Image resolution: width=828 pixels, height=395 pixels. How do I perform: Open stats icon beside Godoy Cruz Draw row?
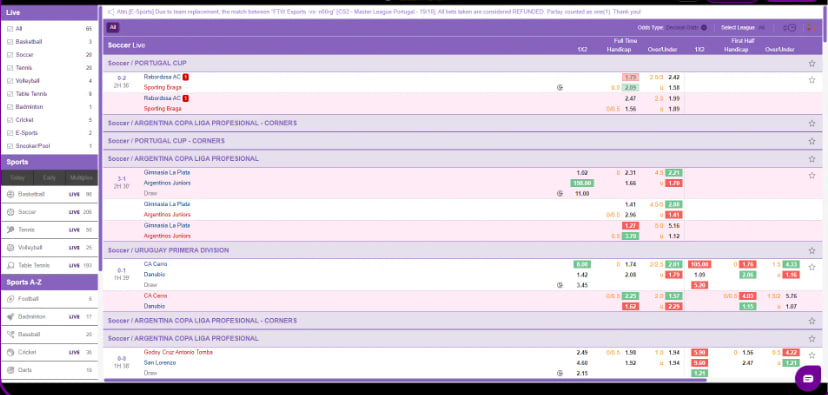[x=559, y=373]
